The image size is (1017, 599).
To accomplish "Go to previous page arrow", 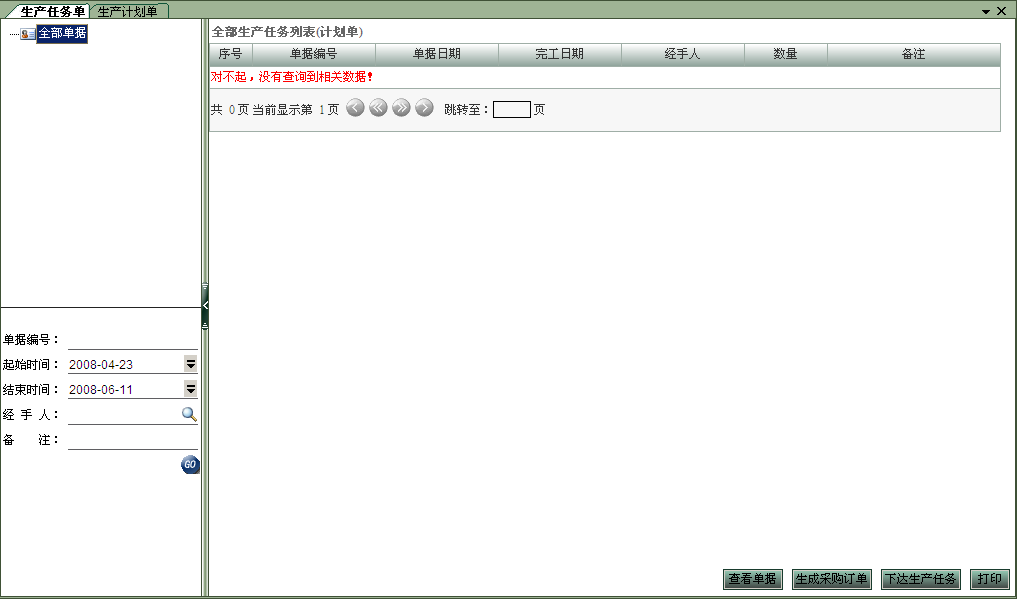I will [355, 108].
